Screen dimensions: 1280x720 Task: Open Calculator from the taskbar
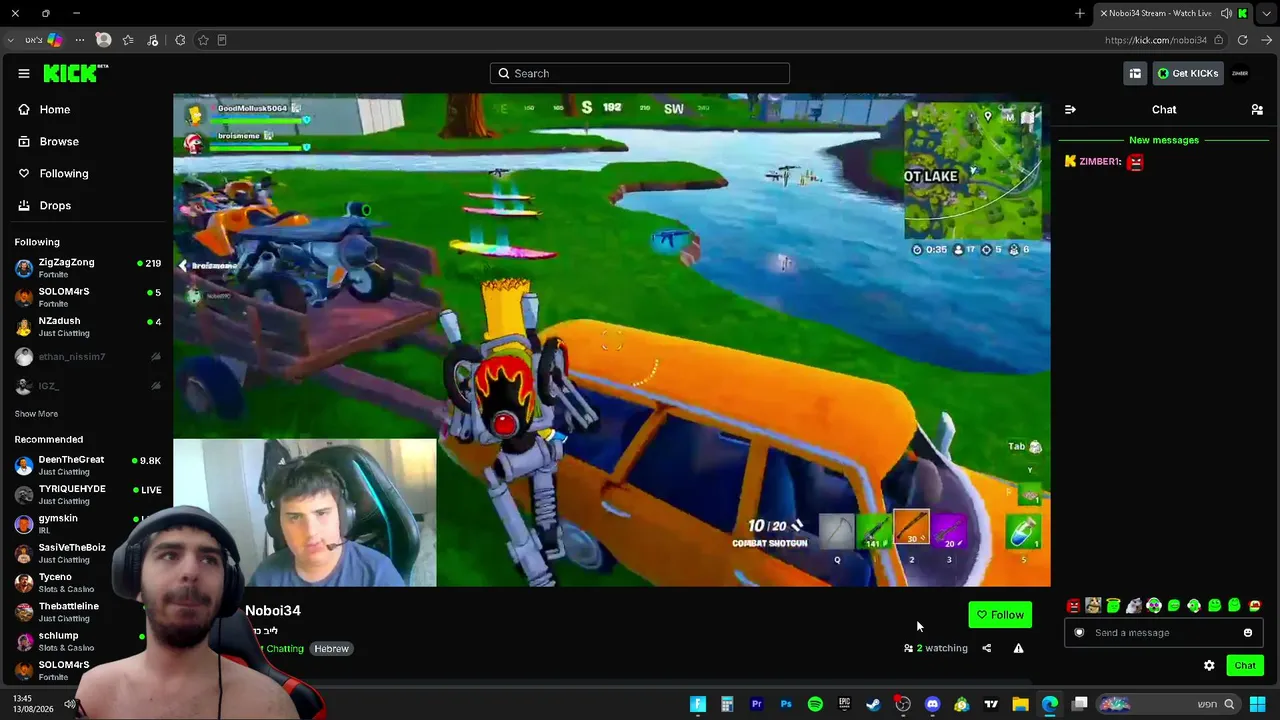[x=727, y=704]
